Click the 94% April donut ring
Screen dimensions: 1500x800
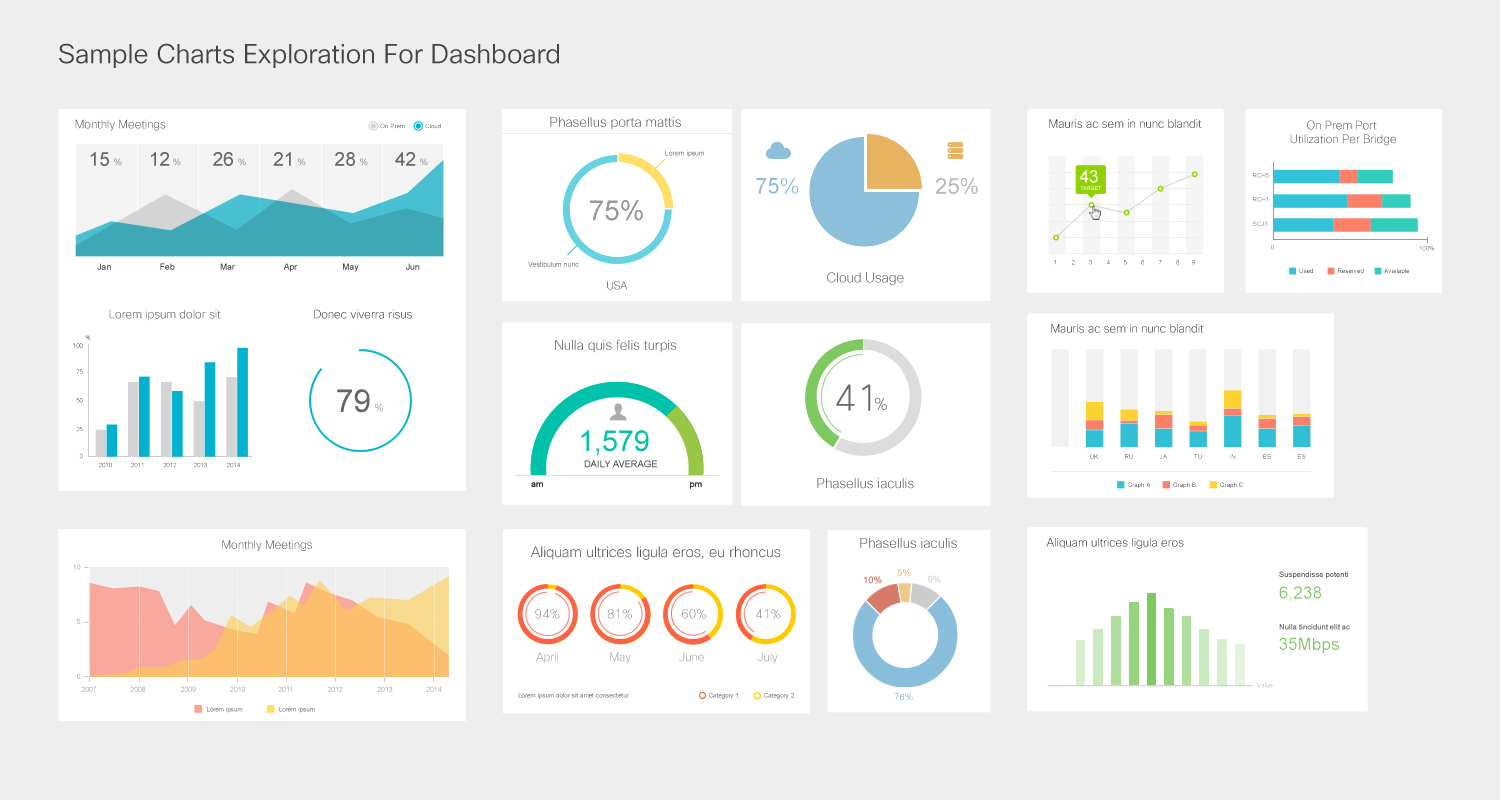click(547, 614)
